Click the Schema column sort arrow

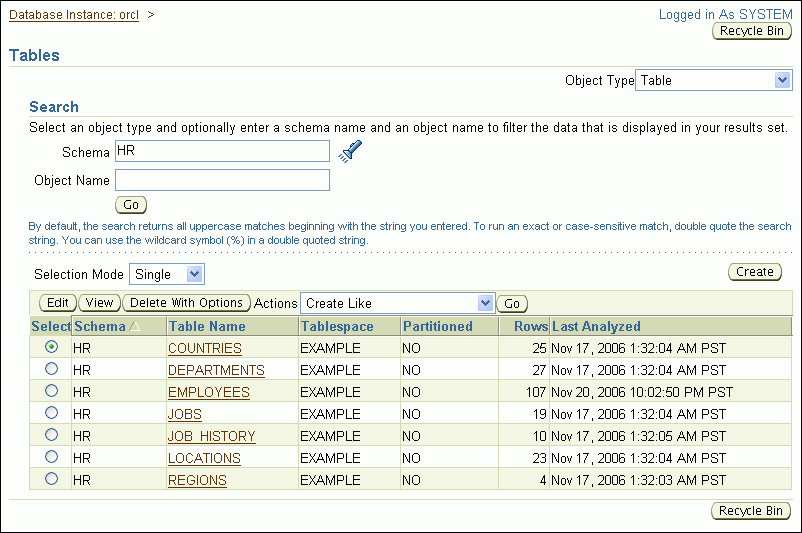point(134,327)
